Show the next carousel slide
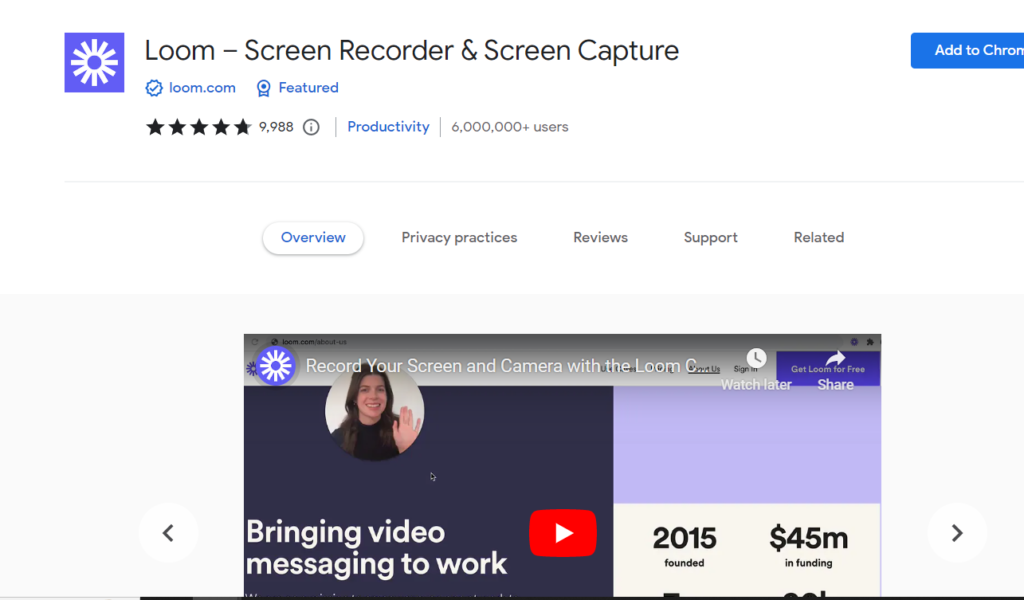 pyautogui.click(x=957, y=533)
